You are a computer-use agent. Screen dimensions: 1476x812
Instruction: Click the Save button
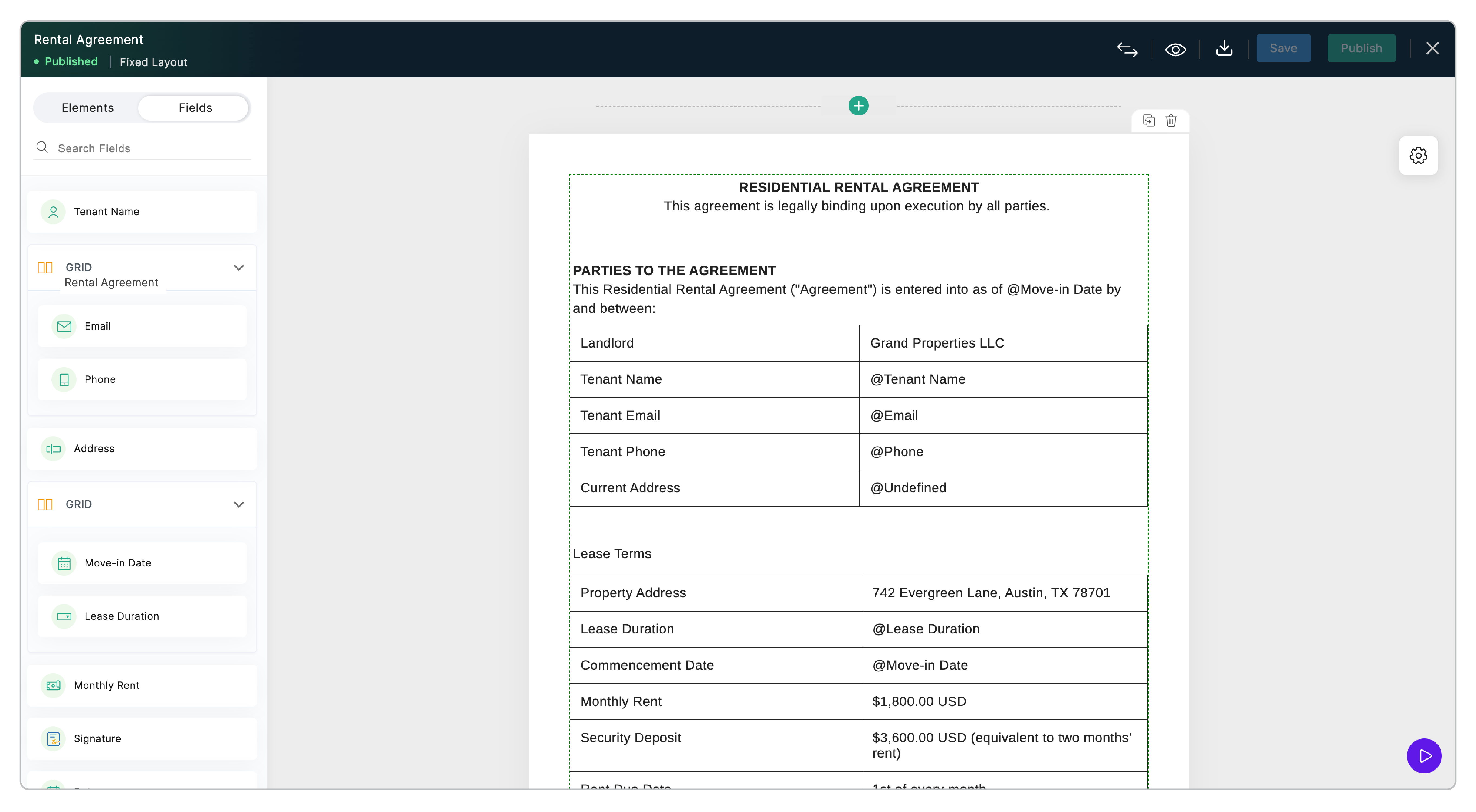pos(1283,49)
